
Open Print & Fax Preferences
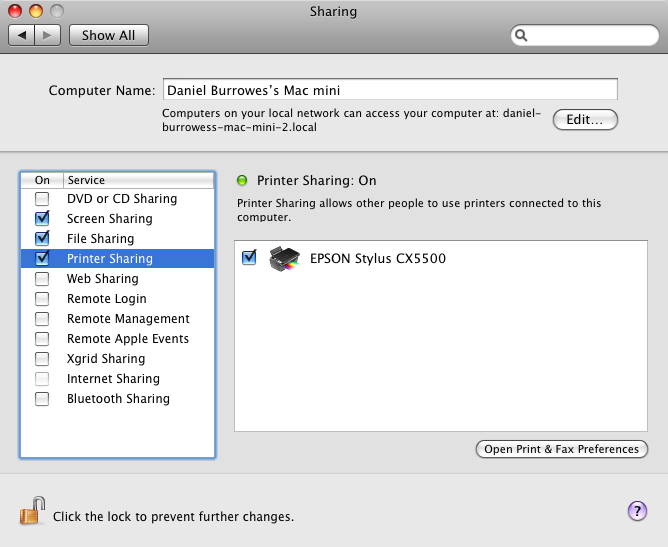click(x=561, y=449)
